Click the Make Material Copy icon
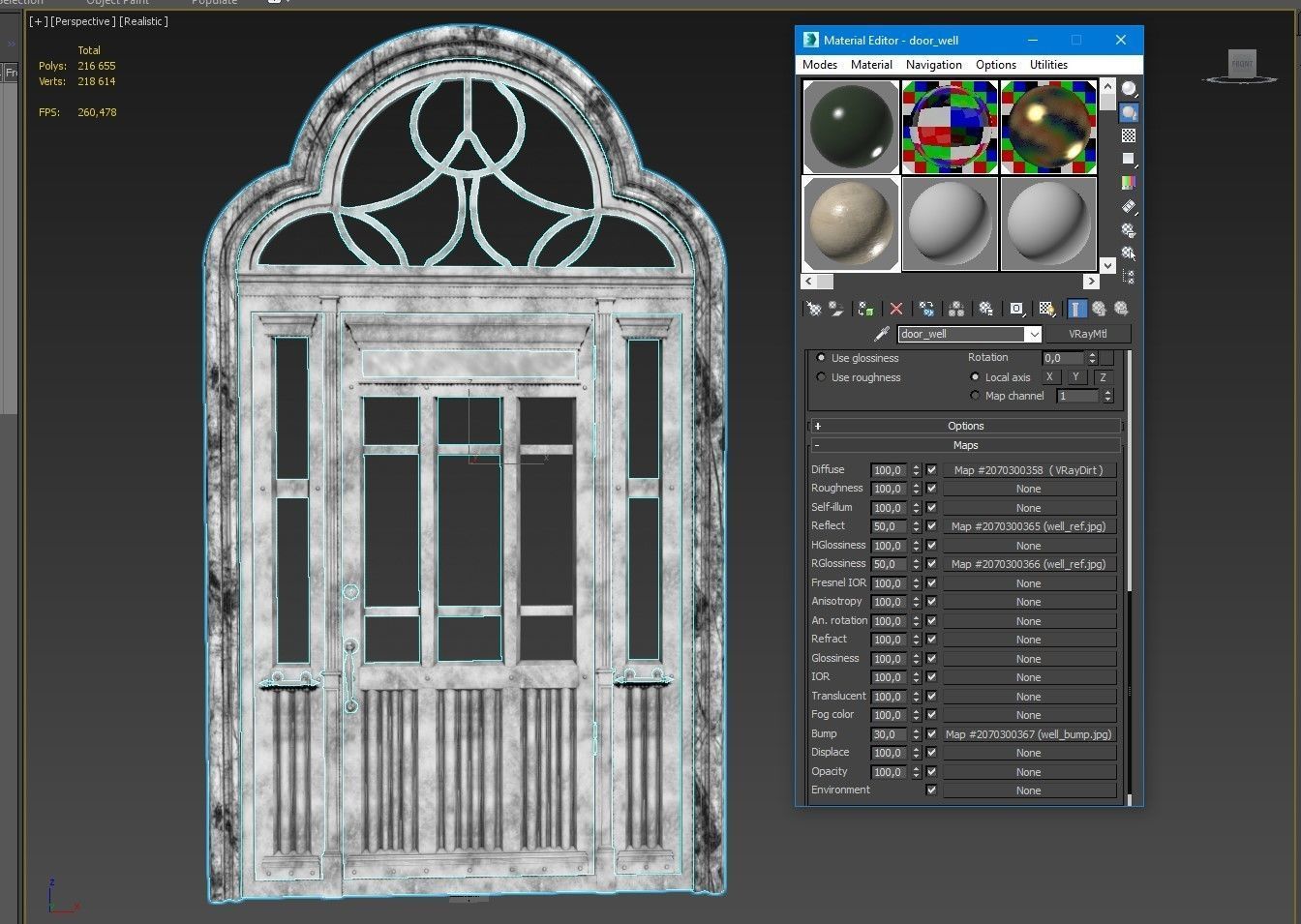Image resolution: width=1301 pixels, height=924 pixels. tap(926, 309)
